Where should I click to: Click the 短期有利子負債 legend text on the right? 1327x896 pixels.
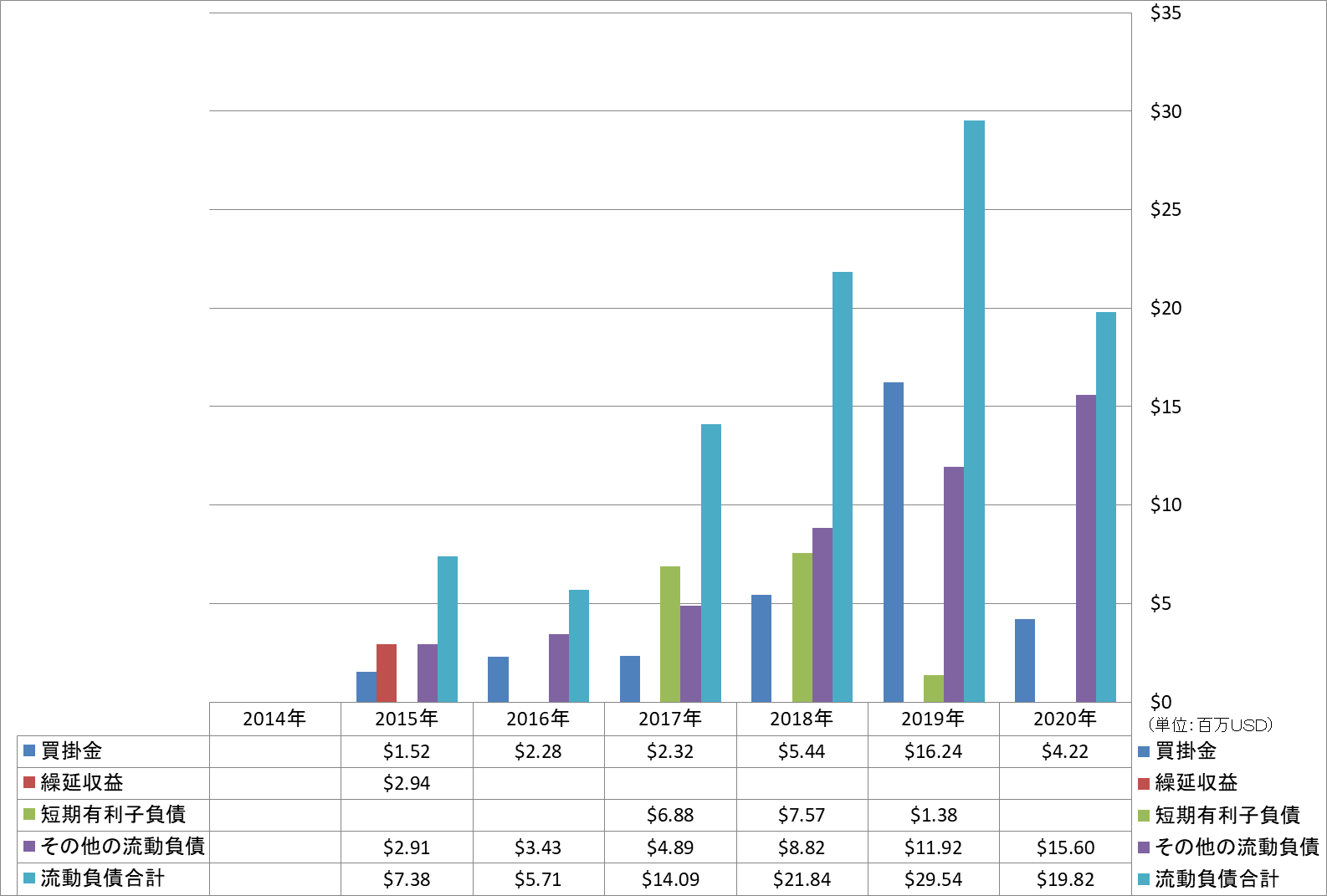point(1227,814)
